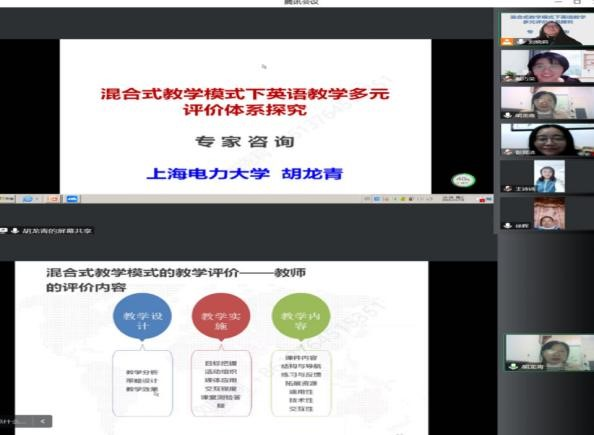The width and height of the screenshot is (594, 435).
Task: Click the 胡龙青的屏幕共享 screen-sharing label
Action: [x=57, y=230]
